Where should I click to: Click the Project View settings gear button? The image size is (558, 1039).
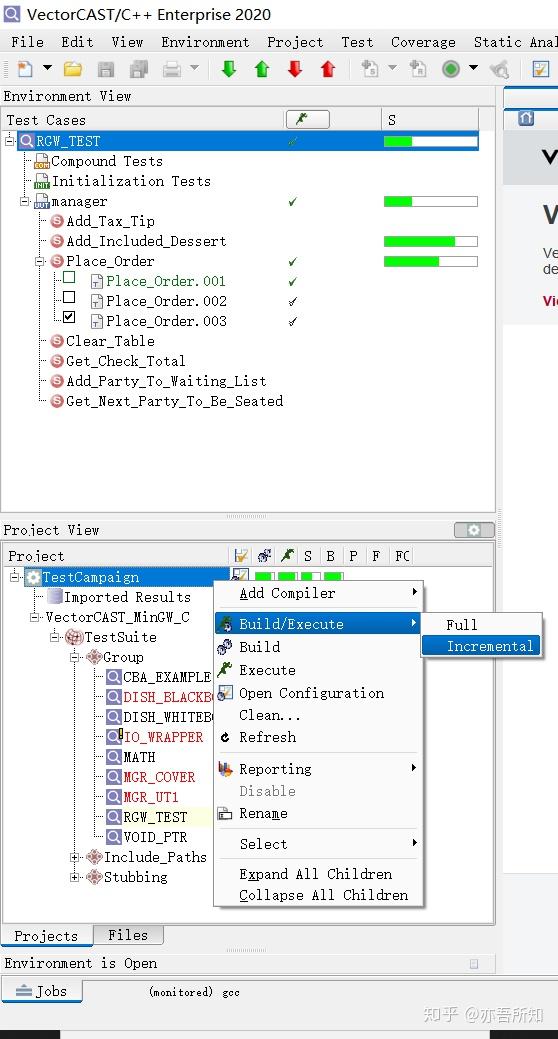(474, 530)
